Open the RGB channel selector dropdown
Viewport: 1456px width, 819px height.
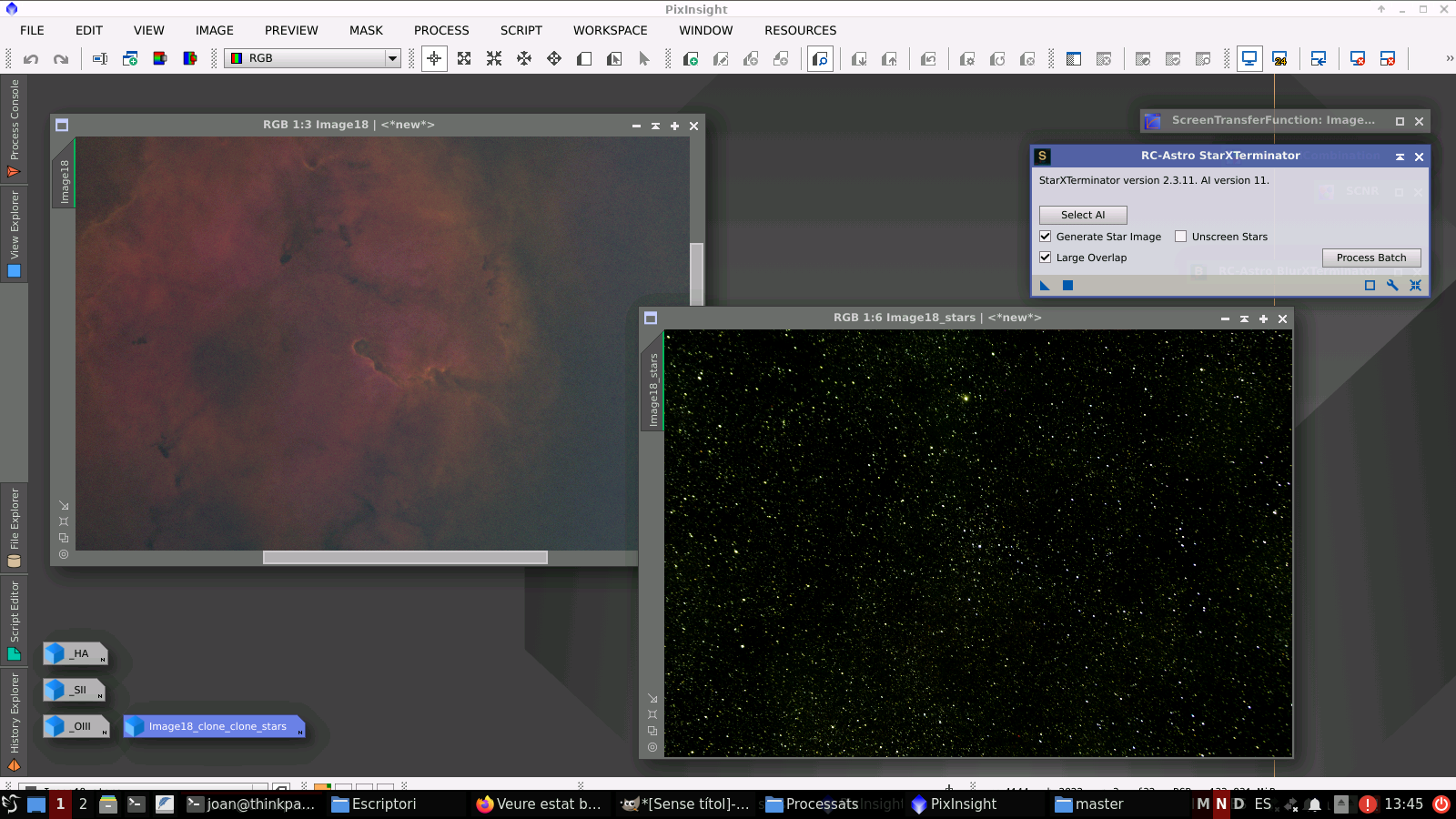point(390,58)
